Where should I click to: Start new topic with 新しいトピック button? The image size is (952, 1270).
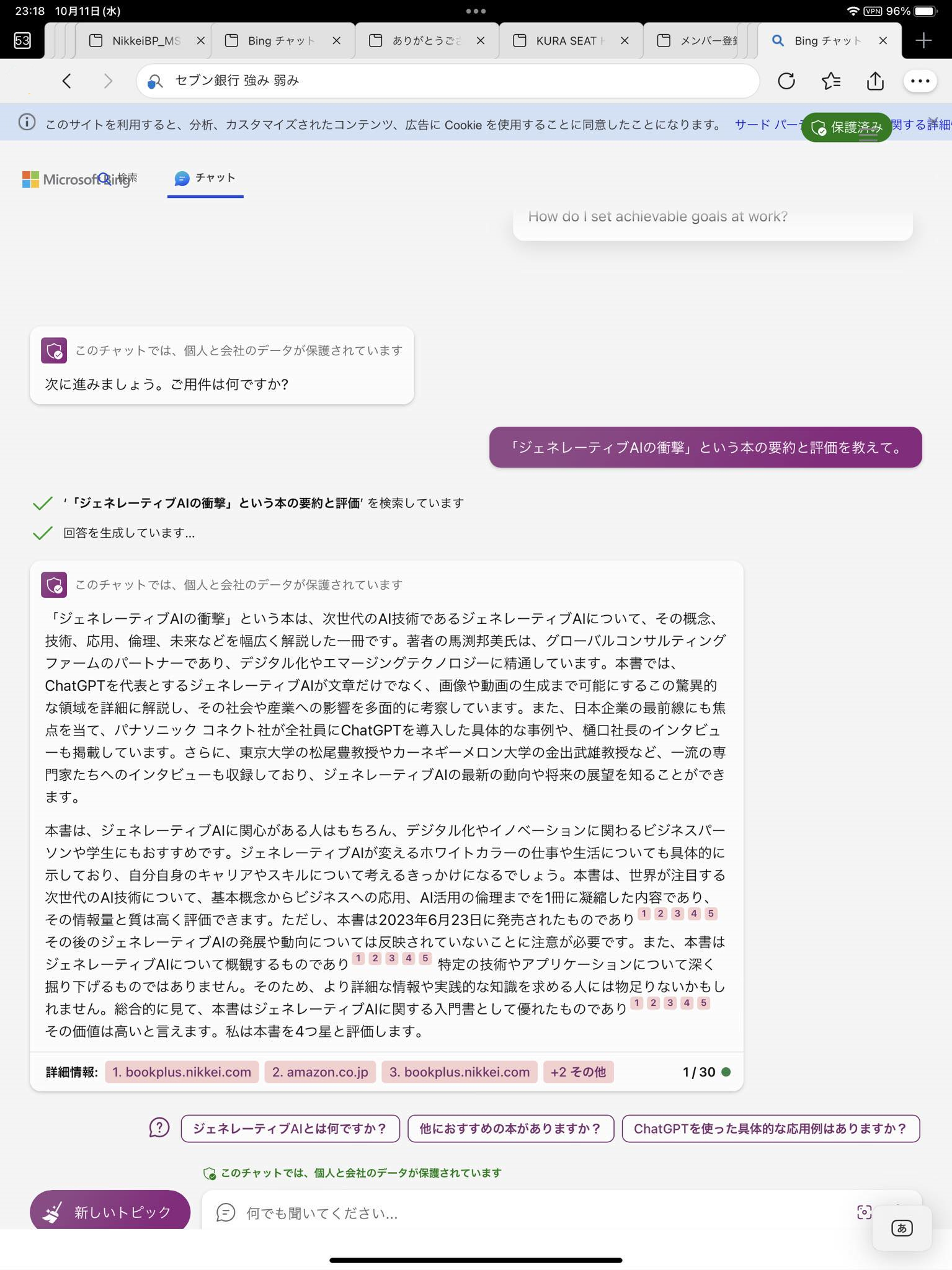tap(110, 1212)
